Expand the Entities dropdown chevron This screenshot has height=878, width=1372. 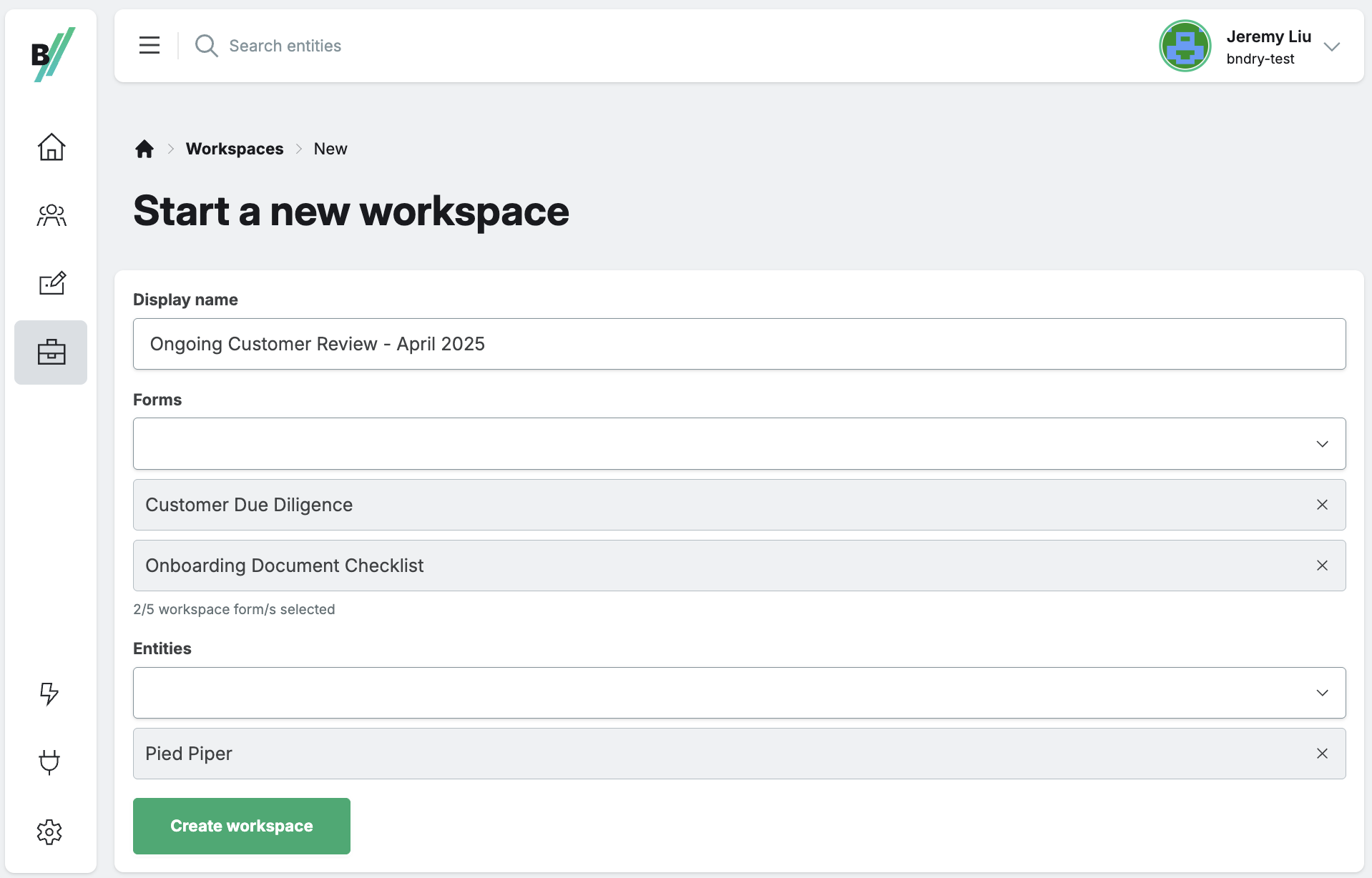[1322, 693]
